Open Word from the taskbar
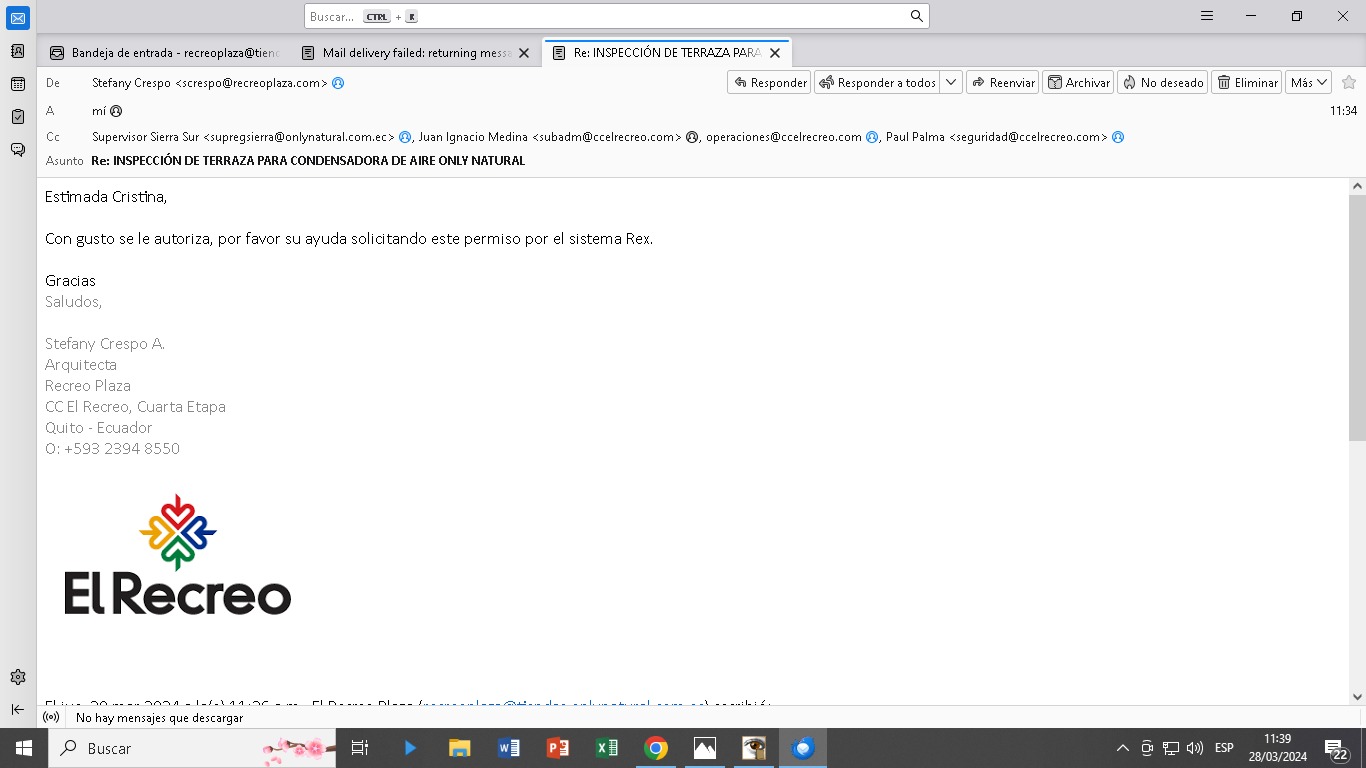The height and width of the screenshot is (768, 1366). pos(508,748)
